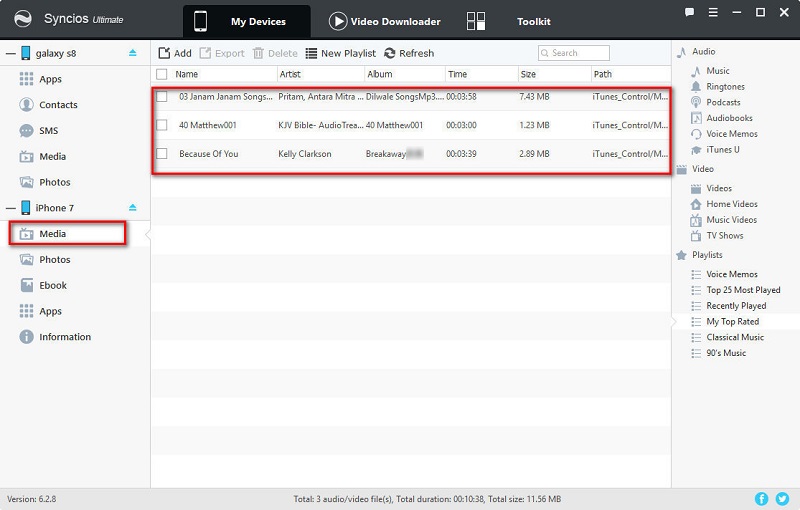Image resolution: width=800 pixels, height=510 pixels.
Task: Collapse the iPhone 7 device tree
Action: (x=11, y=208)
